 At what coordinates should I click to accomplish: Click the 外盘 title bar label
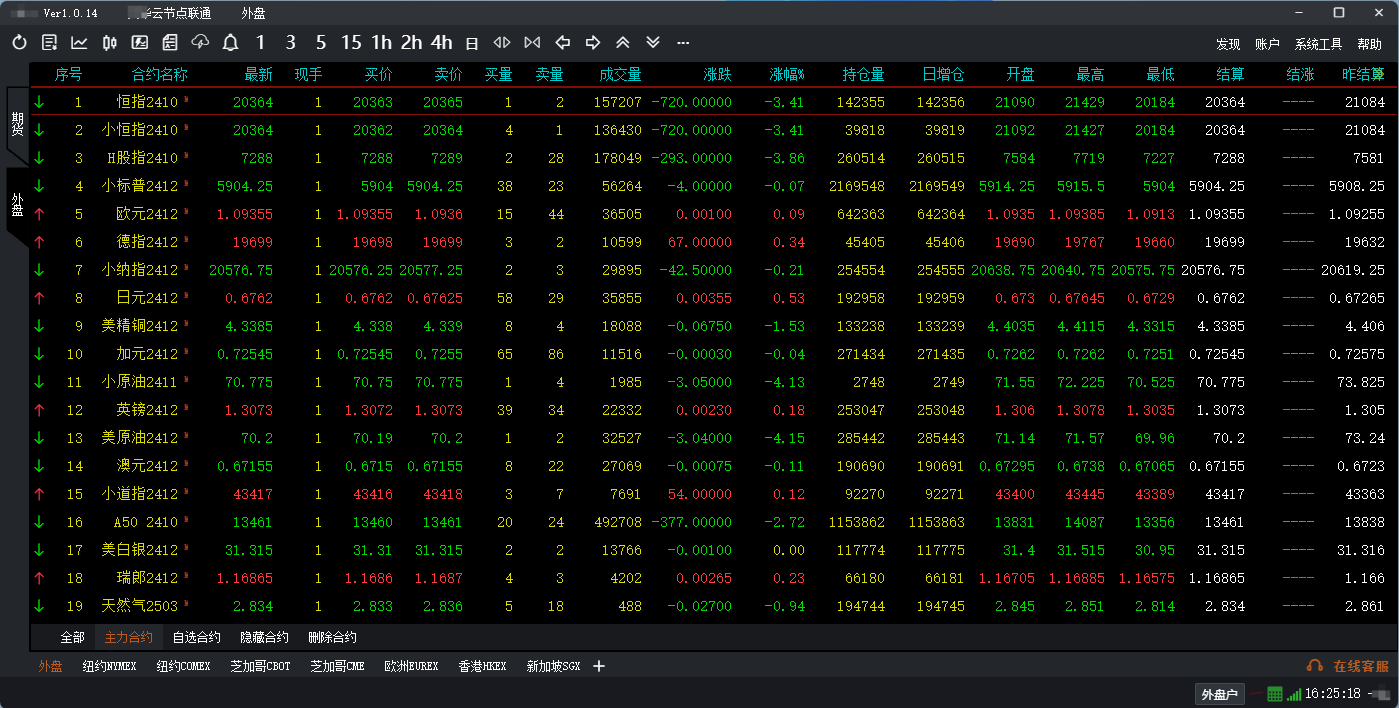(254, 14)
